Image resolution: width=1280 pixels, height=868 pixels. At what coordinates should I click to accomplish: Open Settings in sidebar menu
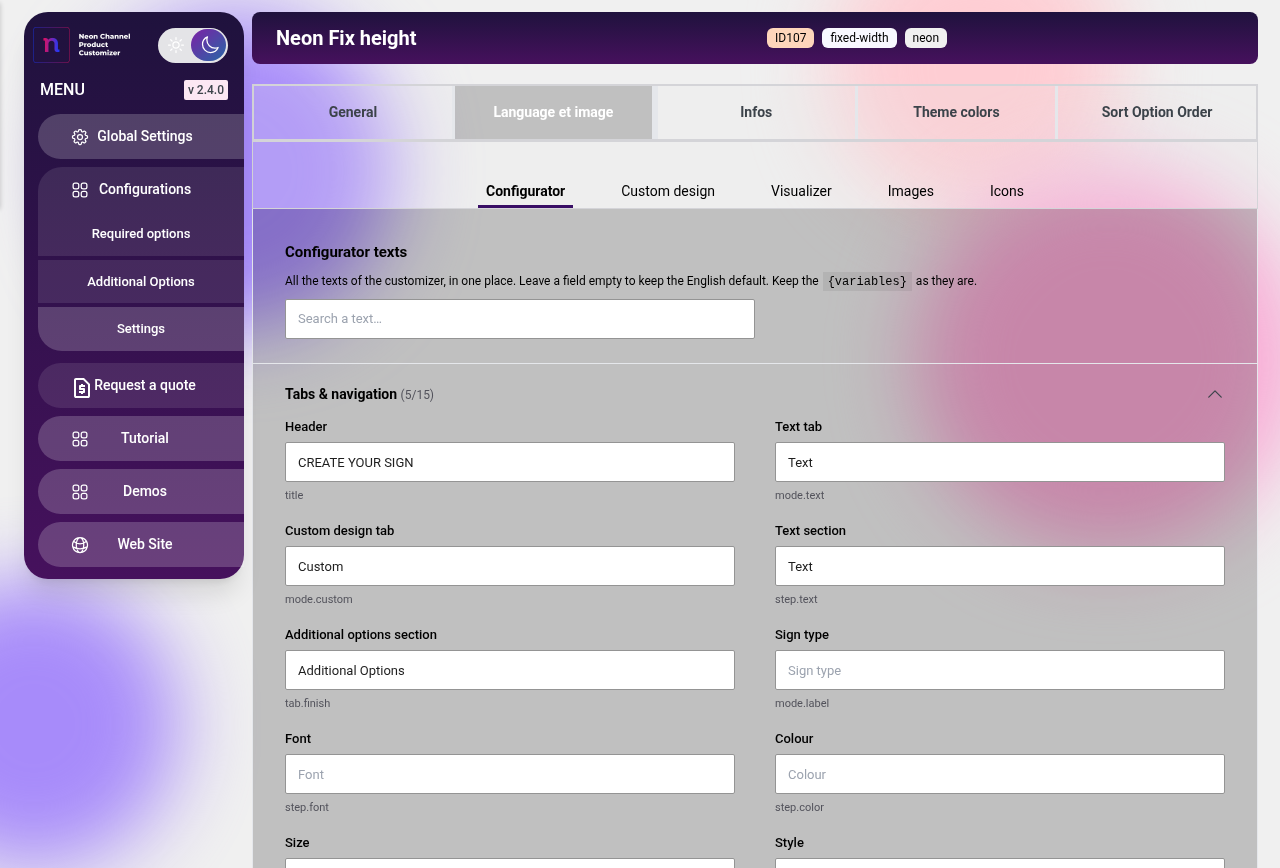point(141,329)
